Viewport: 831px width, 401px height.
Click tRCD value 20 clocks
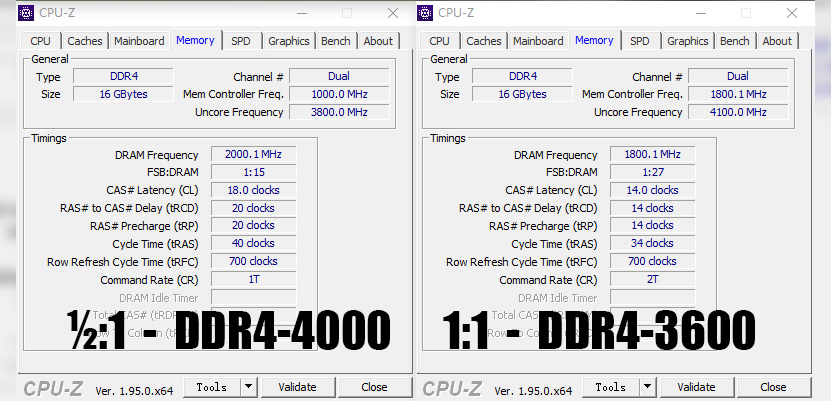point(253,208)
